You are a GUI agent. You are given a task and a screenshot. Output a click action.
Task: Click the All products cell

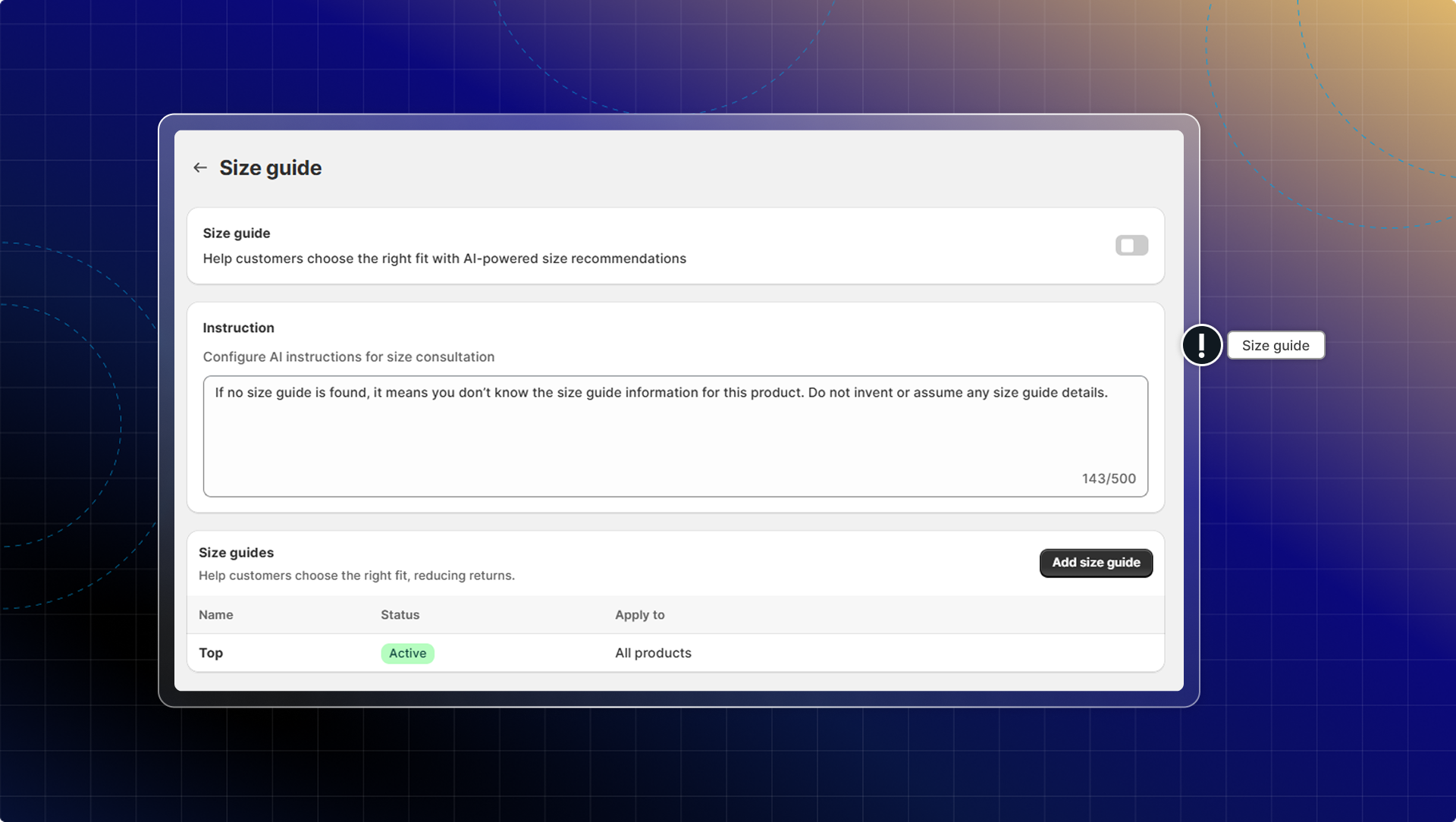[653, 653]
